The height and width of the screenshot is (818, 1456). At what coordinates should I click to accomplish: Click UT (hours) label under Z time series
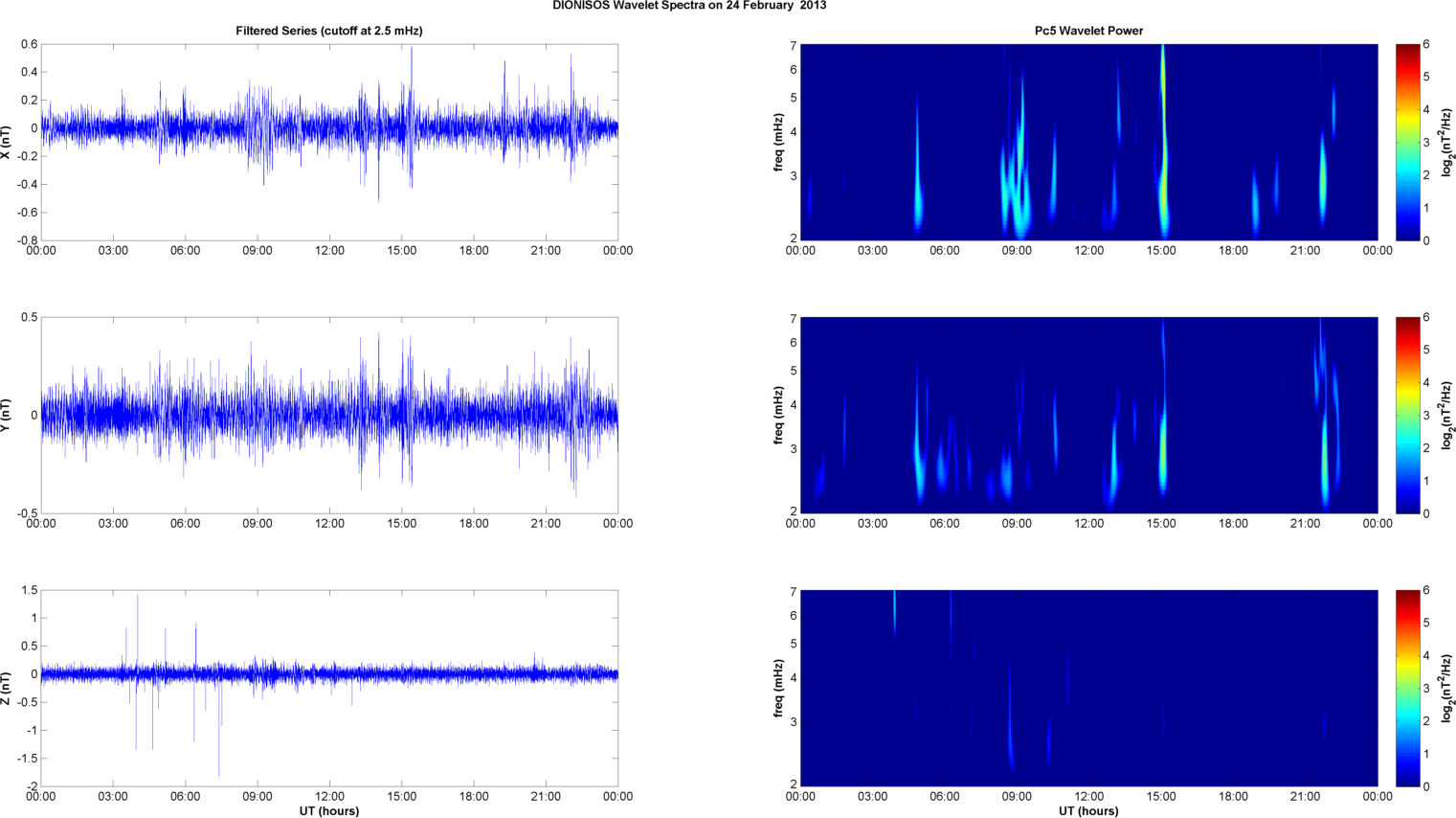click(329, 811)
